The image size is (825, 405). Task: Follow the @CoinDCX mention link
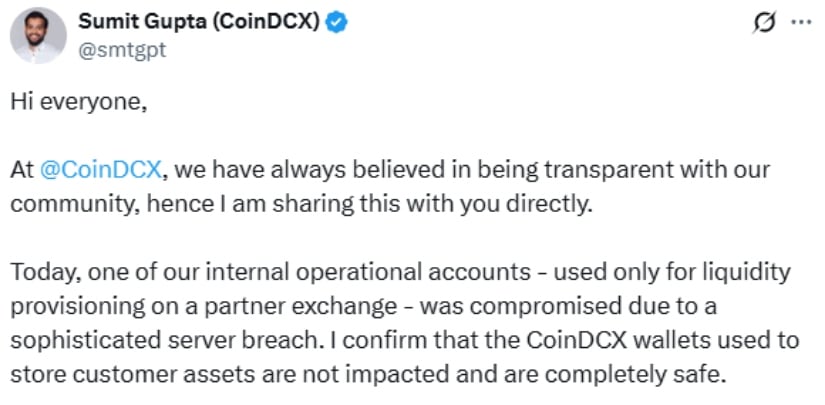pos(100,170)
